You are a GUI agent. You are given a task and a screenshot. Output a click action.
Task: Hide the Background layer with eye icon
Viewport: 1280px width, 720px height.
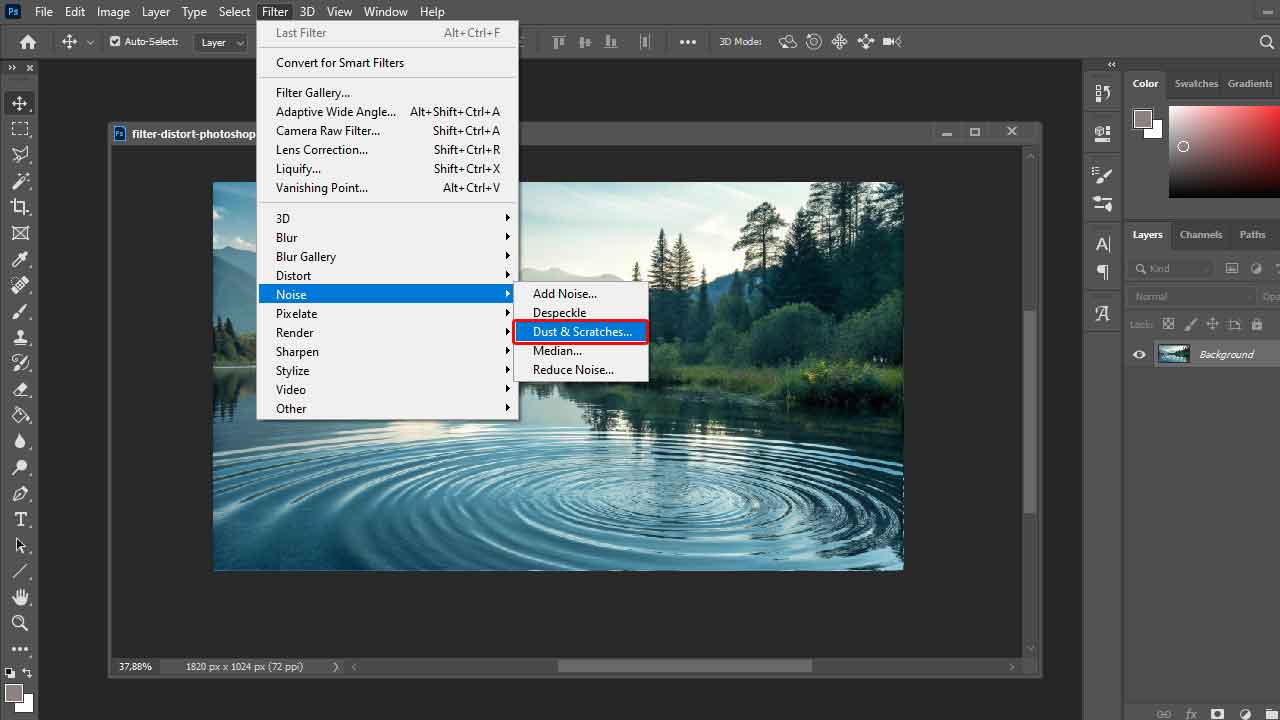click(1139, 354)
